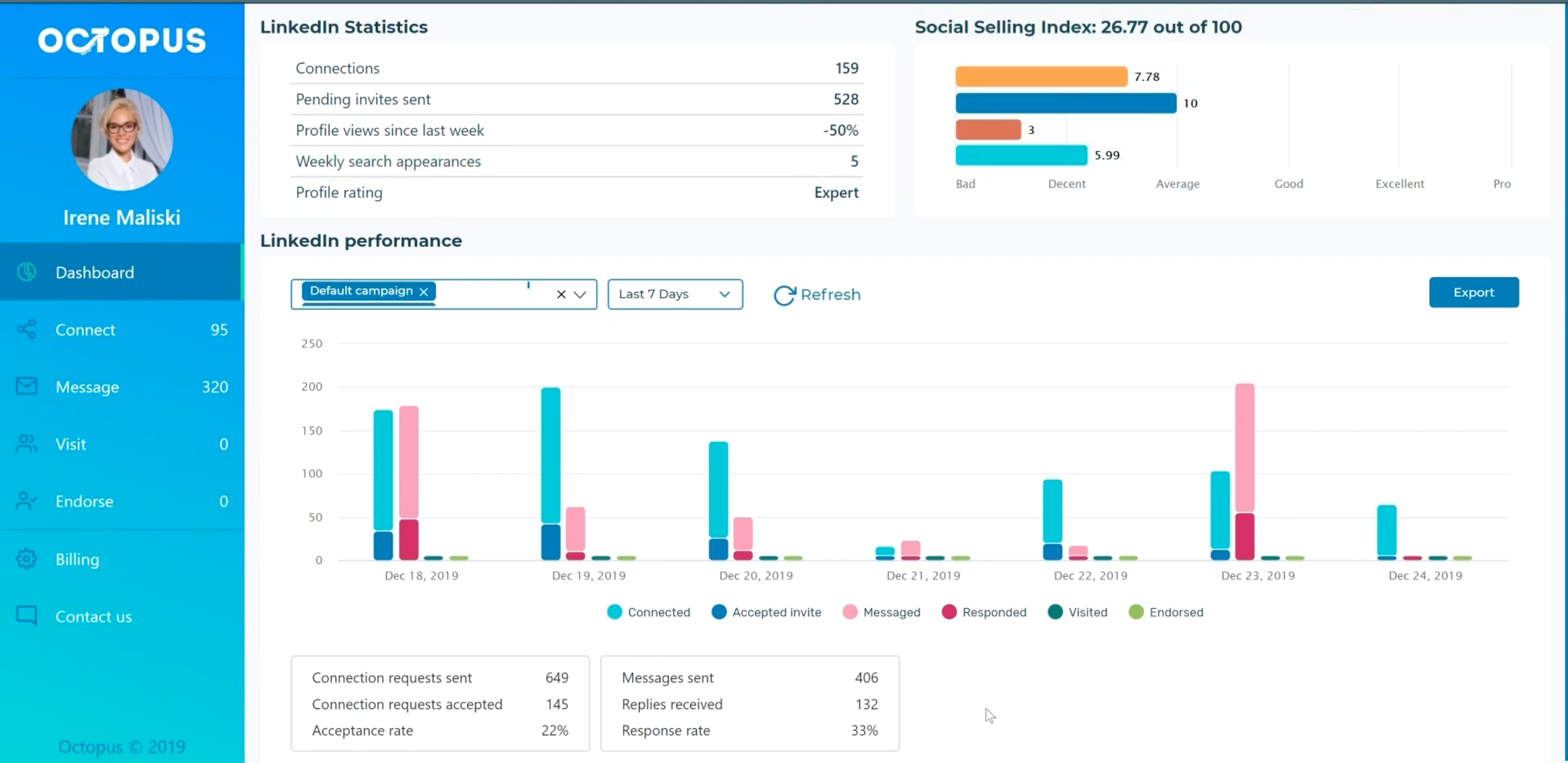This screenshot has height=763, width=1568.
Task: Click the Refresh link
Action: 817,295
